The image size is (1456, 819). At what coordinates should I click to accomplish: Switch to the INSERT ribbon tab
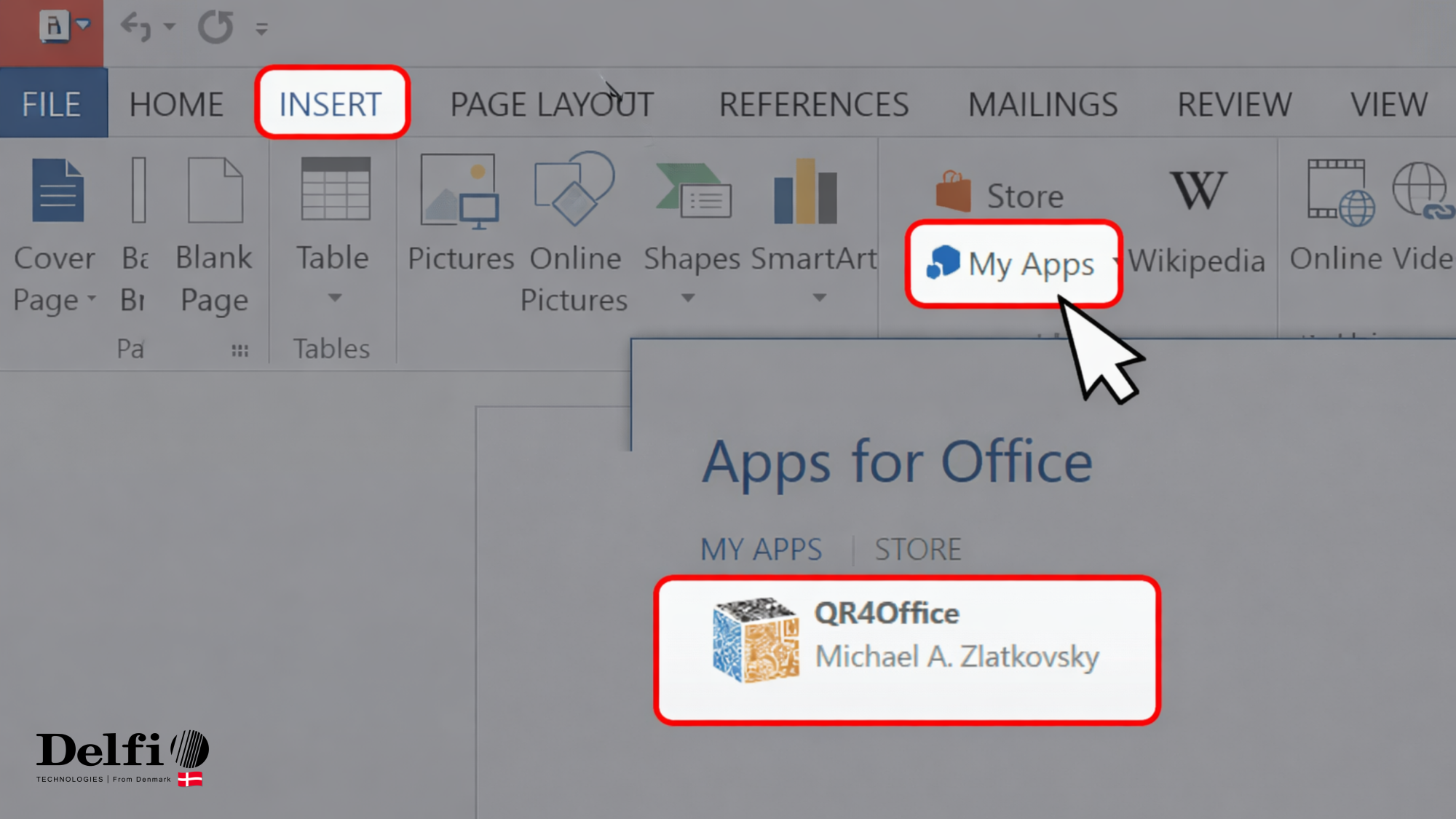tap(331, 103)
